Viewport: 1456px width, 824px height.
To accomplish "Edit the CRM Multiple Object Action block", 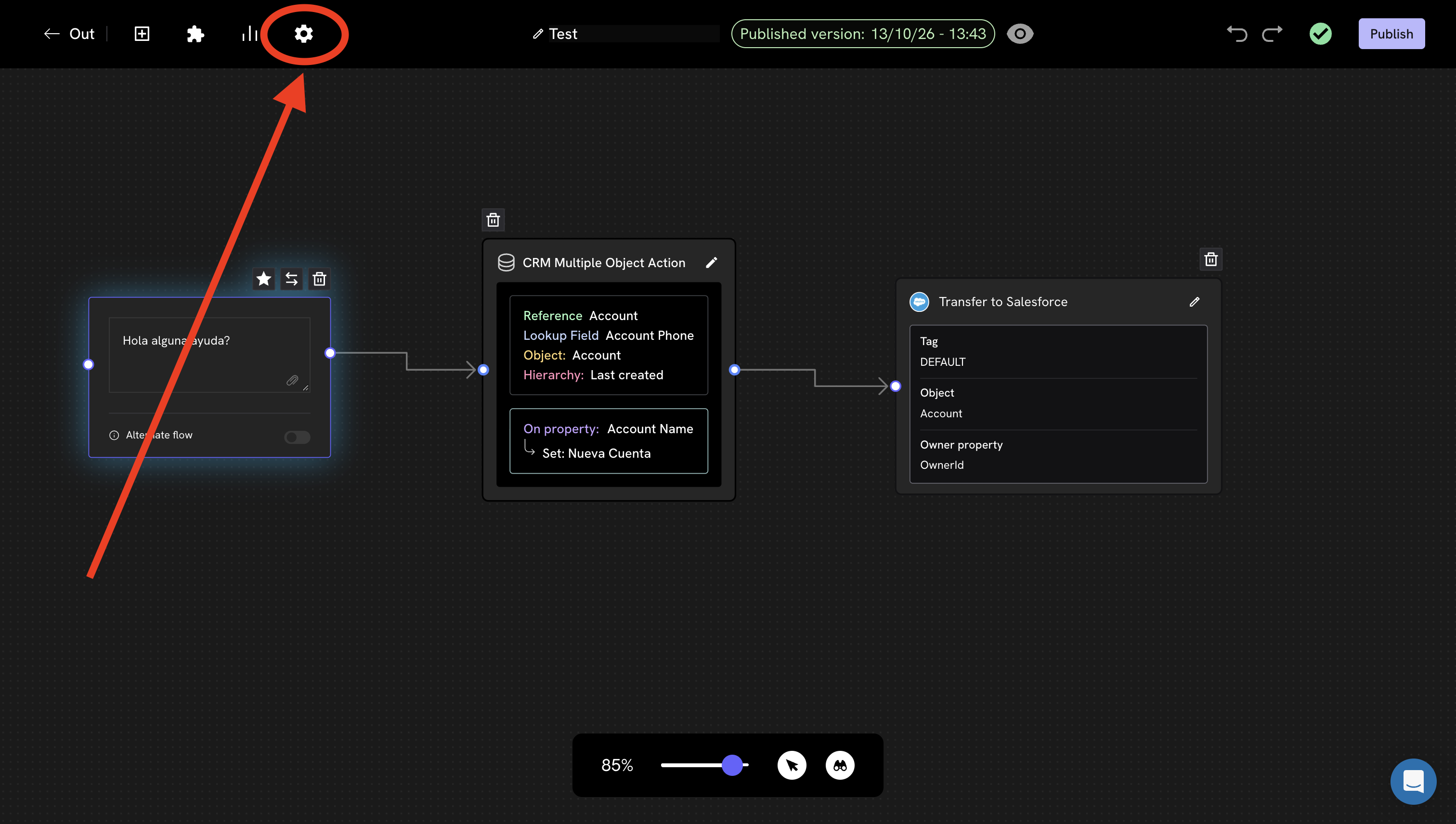I will coord(712,263).
